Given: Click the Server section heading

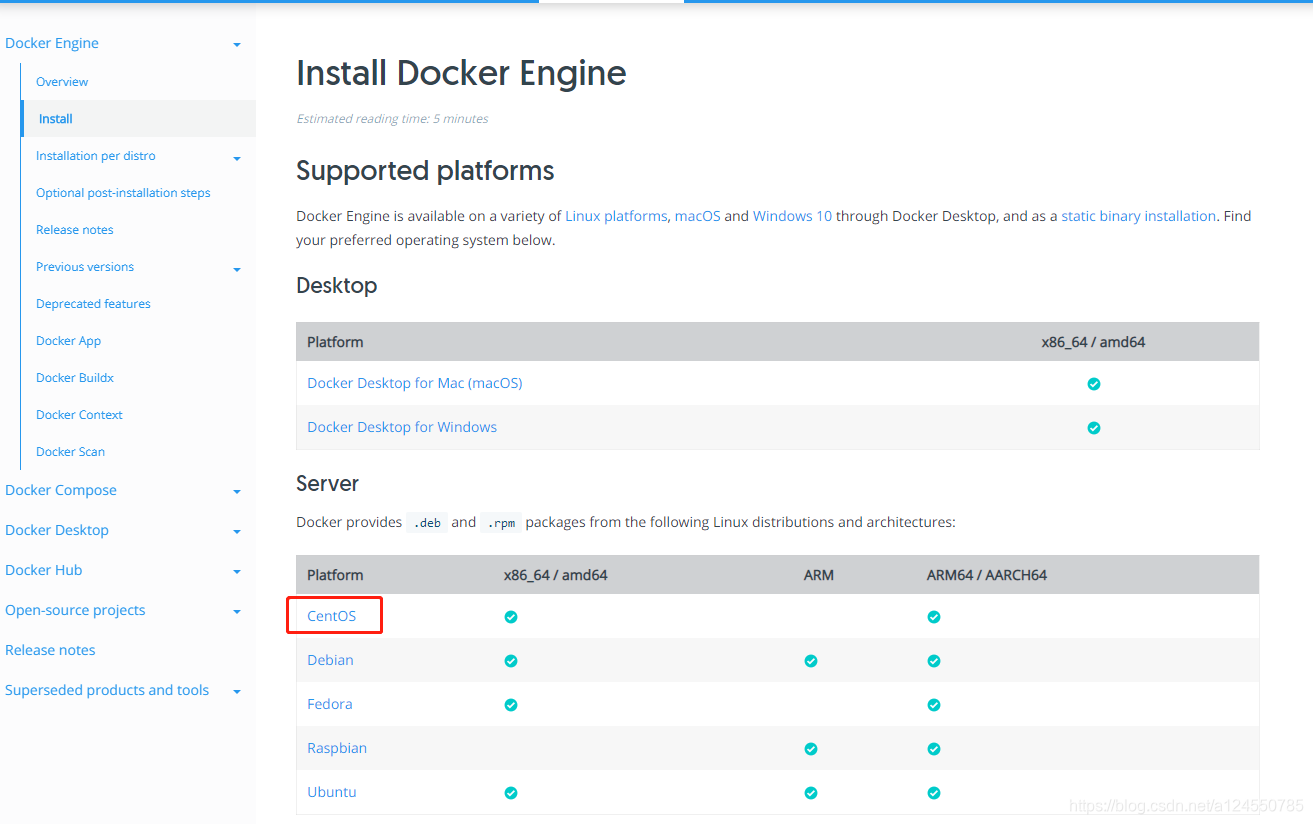Looking at the screenshot, I should [x=327, y=484].
